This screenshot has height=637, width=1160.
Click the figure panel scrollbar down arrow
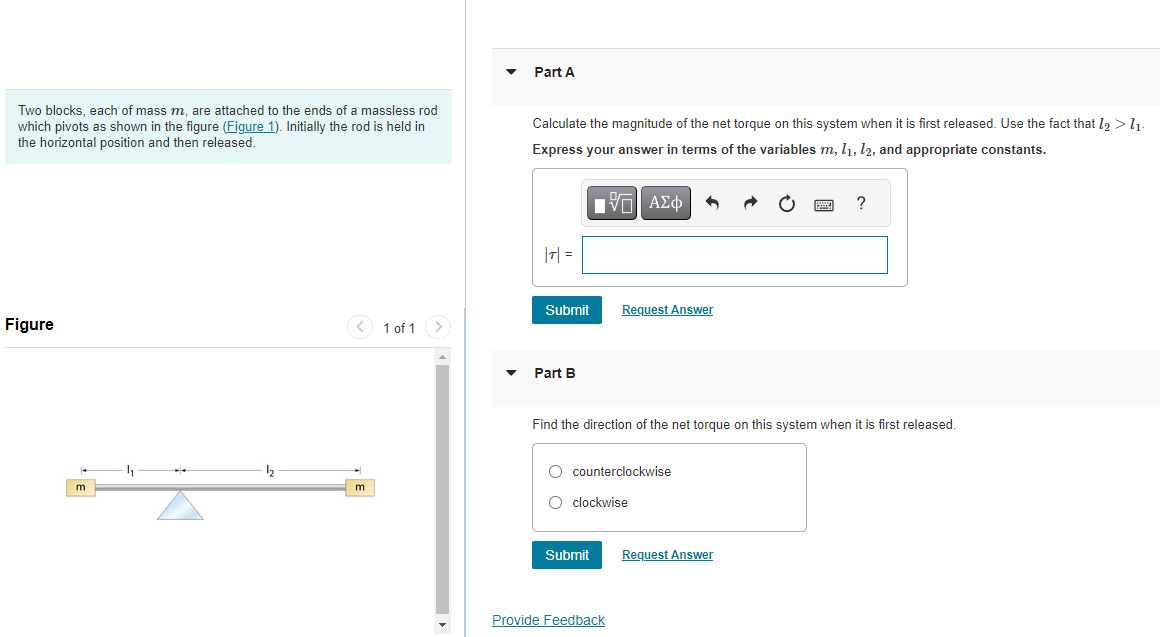click(442, 624)
